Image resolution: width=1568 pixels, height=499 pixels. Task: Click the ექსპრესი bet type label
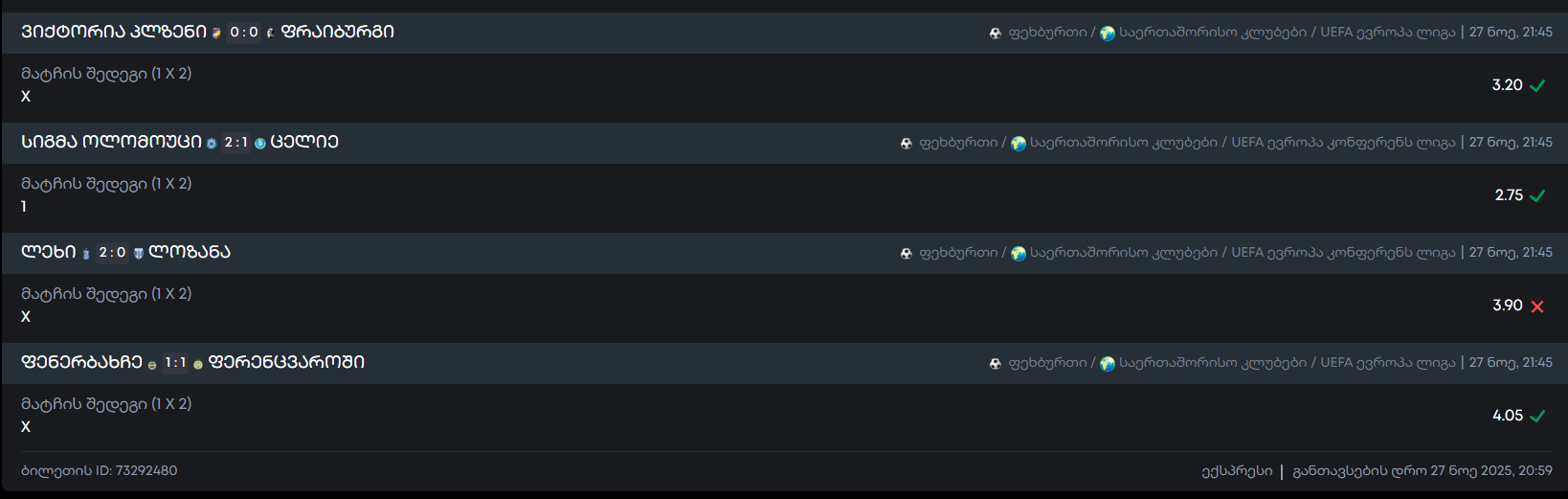click(x=1237, y=471)
